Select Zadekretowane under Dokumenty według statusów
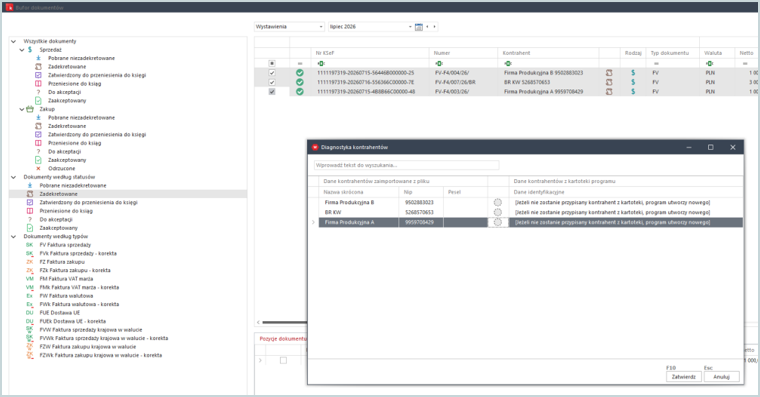 point(59,194)
